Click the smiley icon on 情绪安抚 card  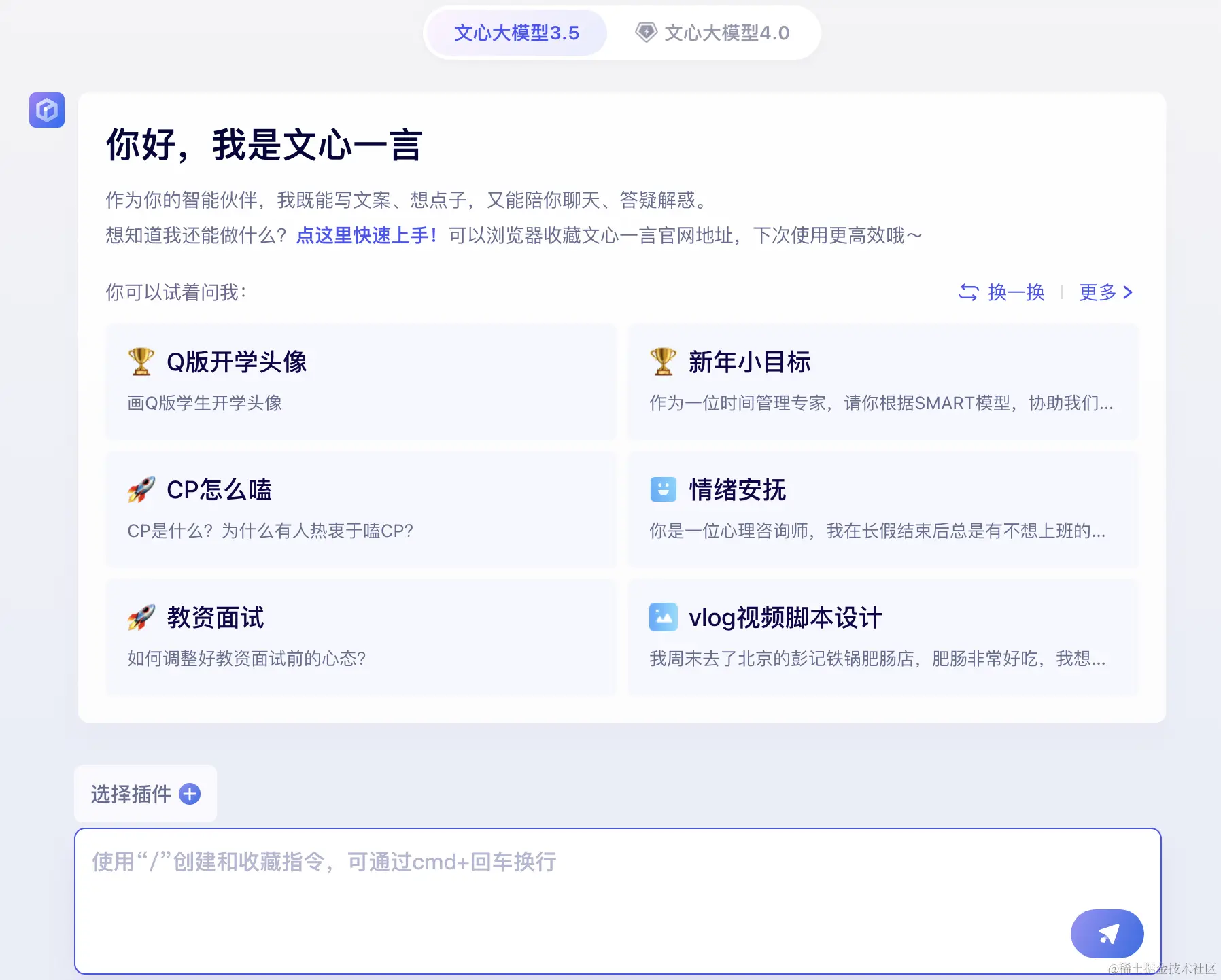point(664,489)
